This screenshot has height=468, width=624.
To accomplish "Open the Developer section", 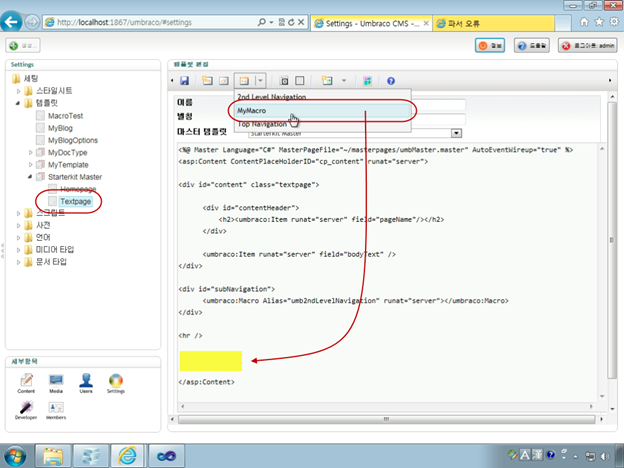I will (x=26, y=410).
